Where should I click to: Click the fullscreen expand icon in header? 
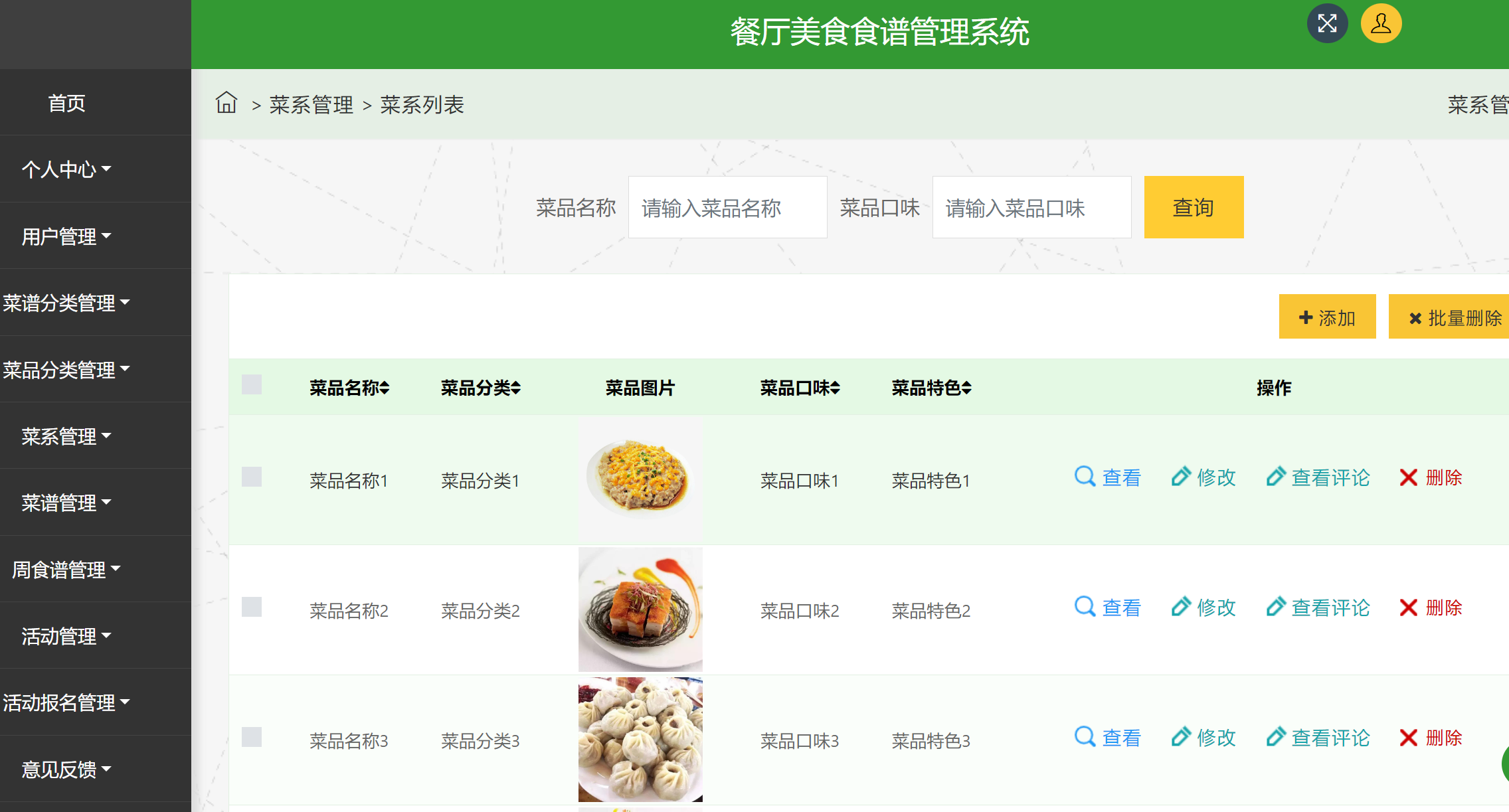point(1327,23)
